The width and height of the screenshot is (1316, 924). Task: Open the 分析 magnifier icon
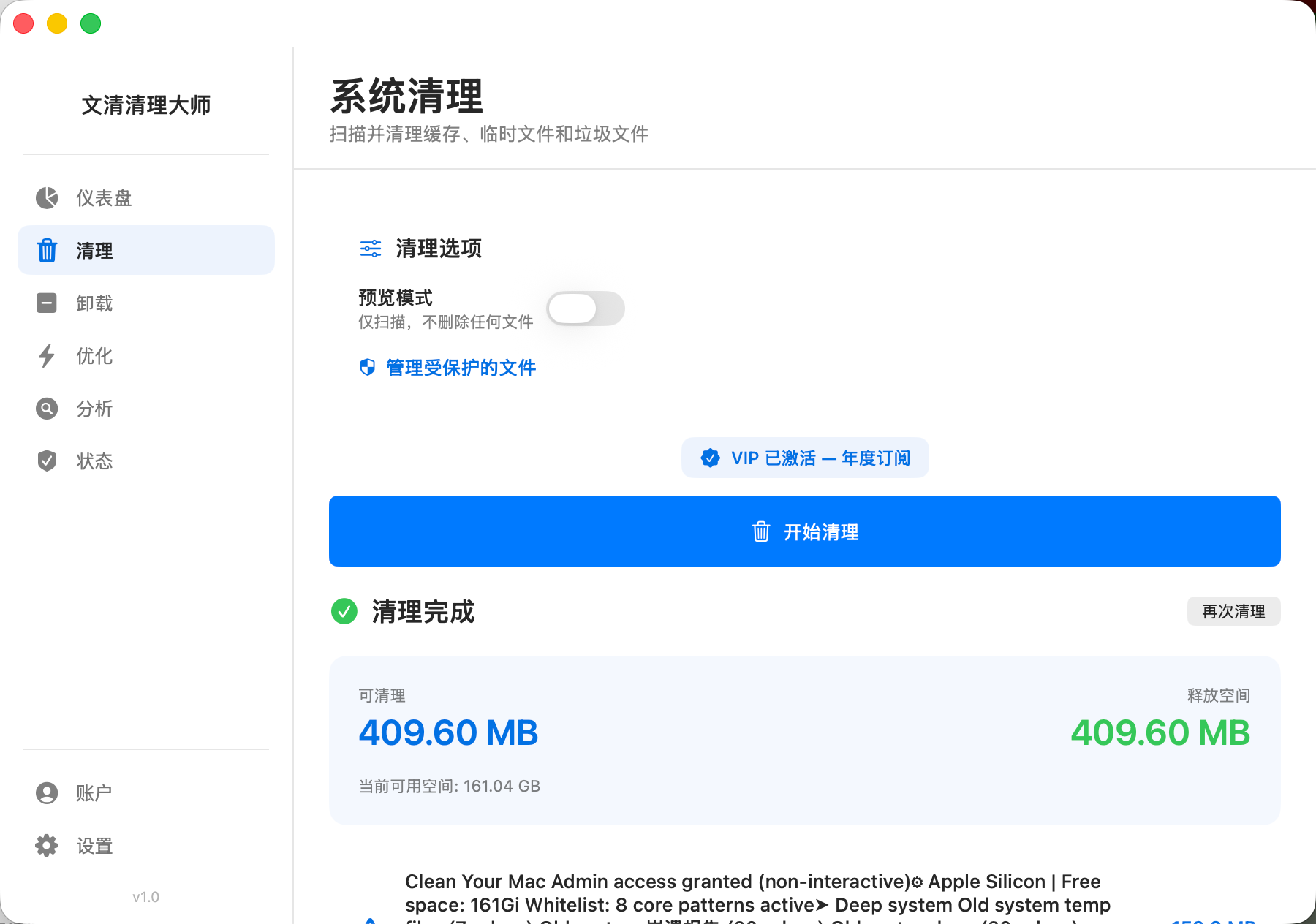point(47,409)
